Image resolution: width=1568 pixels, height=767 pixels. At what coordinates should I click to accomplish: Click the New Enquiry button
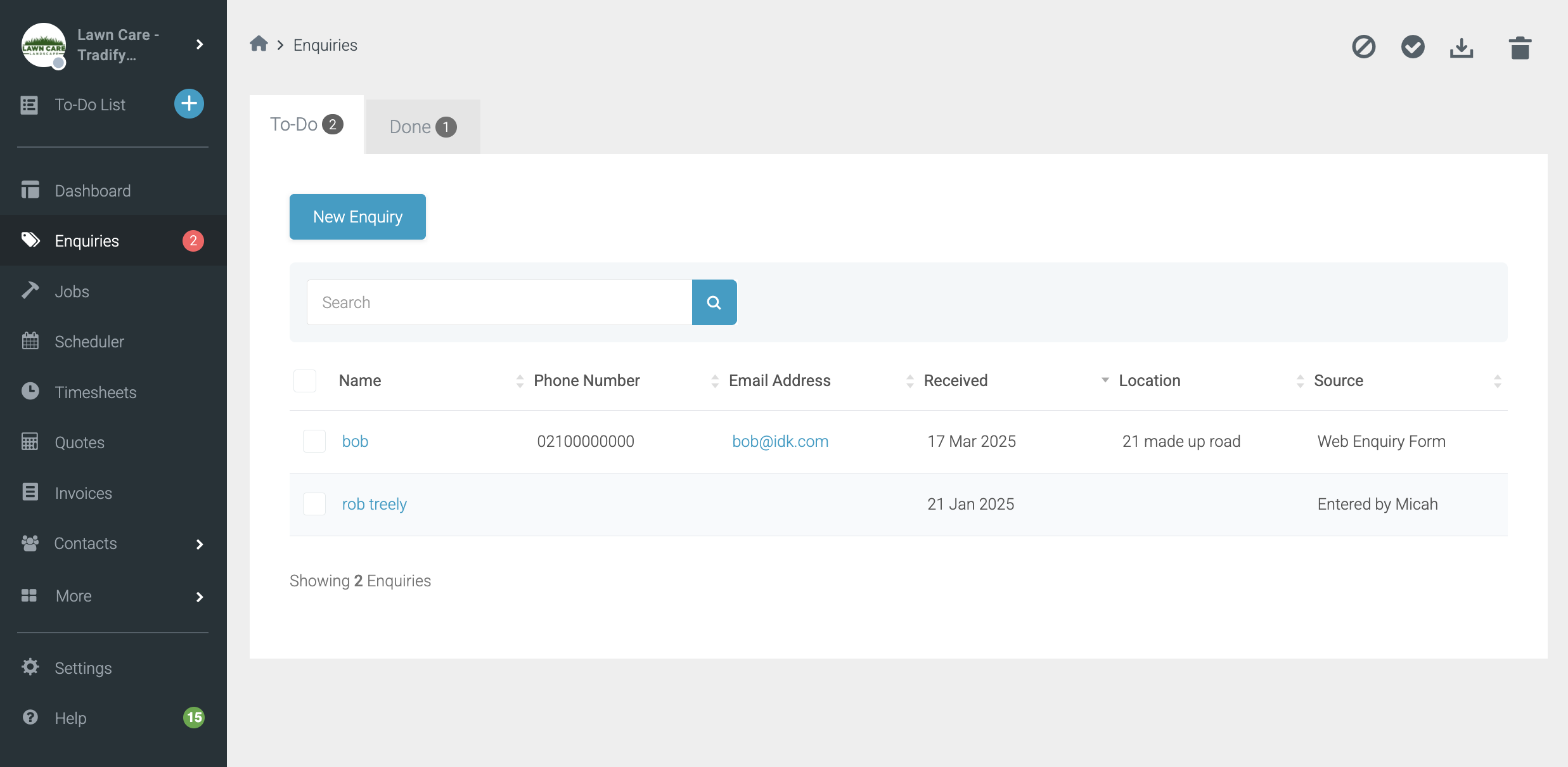pyautogui.click(x=357, y=217)
